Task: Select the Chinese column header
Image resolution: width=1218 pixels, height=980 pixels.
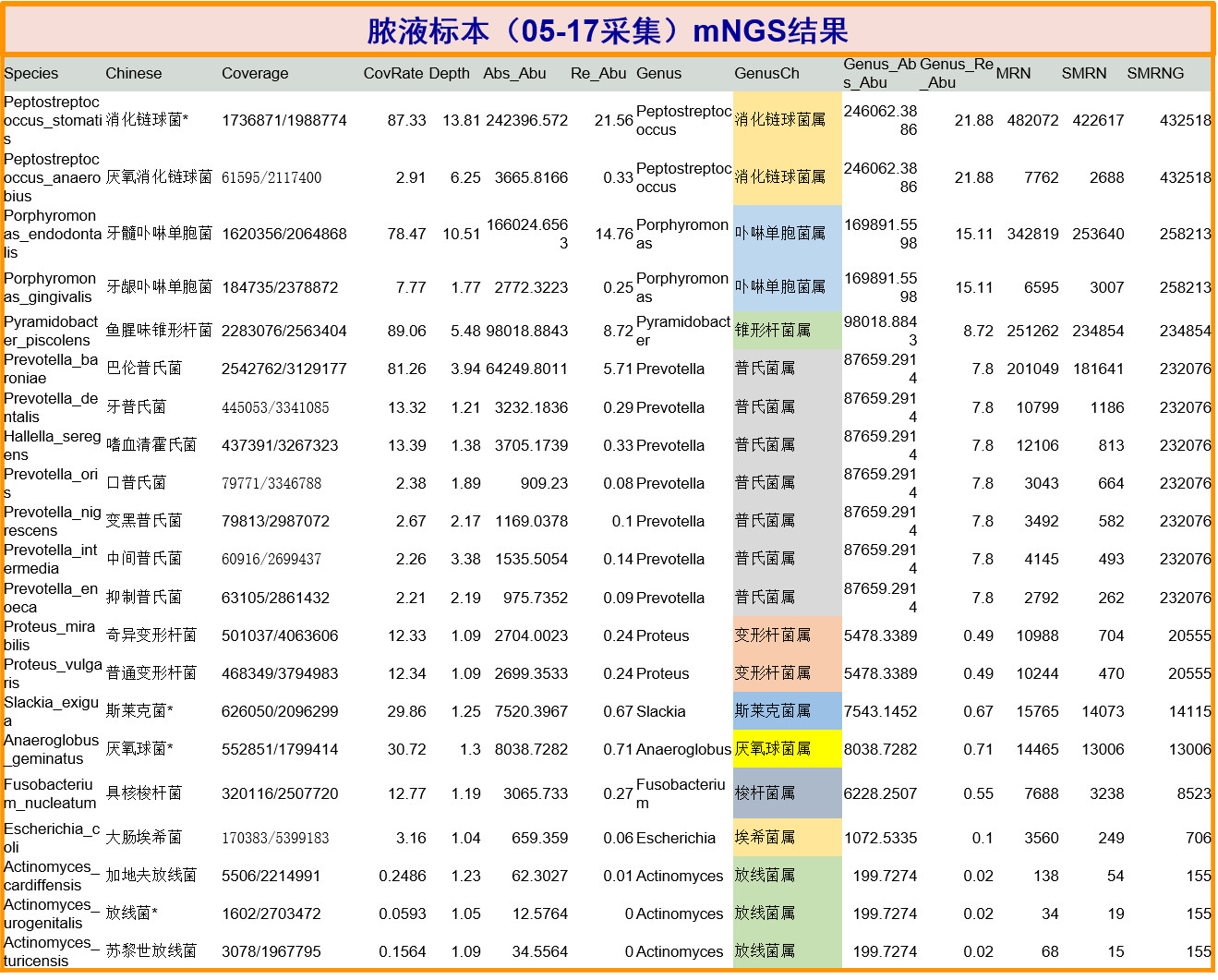Action: click(134, 73)
